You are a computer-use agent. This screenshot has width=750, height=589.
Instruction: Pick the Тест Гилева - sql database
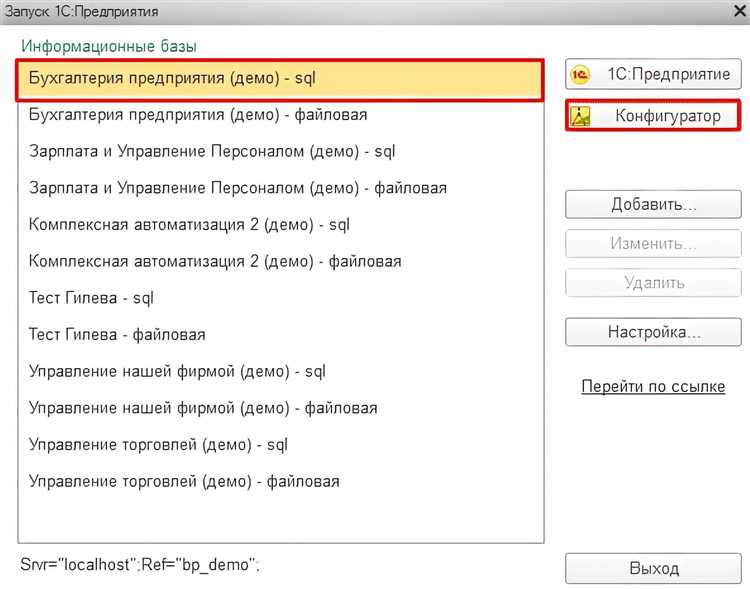pyautogui.click(x=91, y=298)
